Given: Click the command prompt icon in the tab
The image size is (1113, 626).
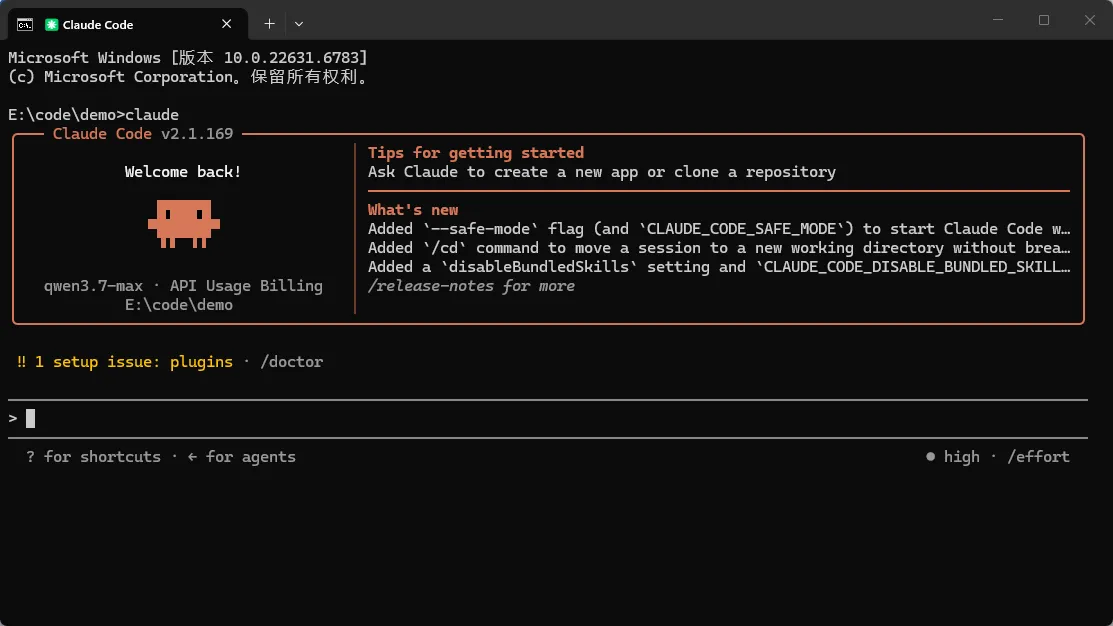Looking at the screenshot, I should (25, 25).
